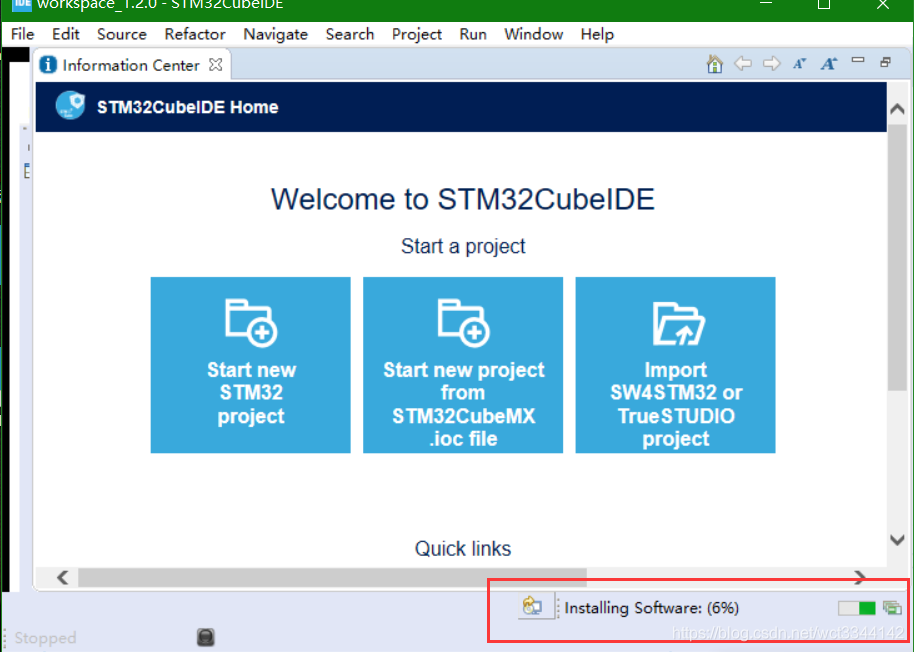Image resolution: width=914 pixels, height=652 pixels.
Task: Open the Source menu
Action: coord(121,34)
